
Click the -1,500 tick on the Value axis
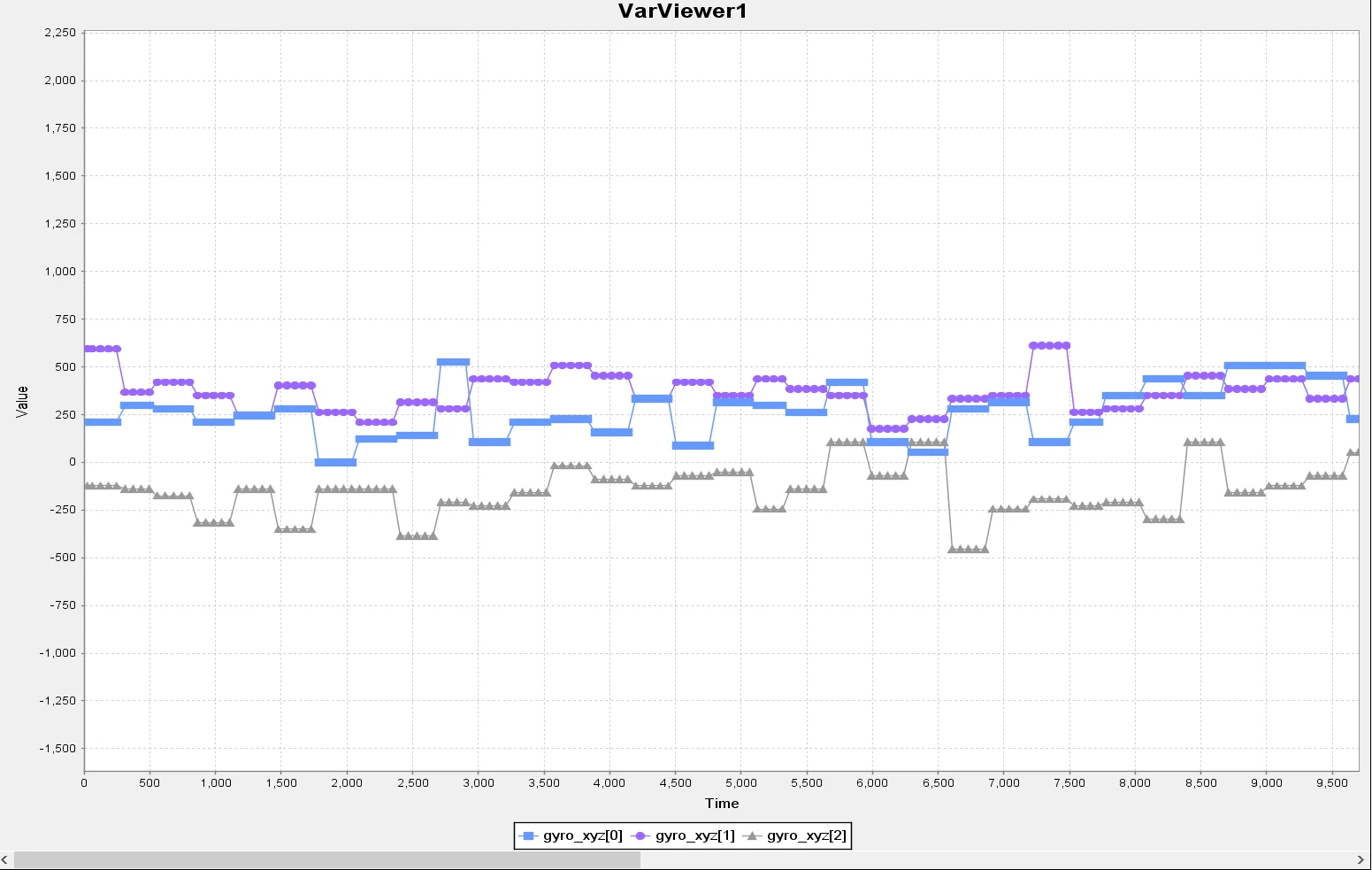coord(57,749)
